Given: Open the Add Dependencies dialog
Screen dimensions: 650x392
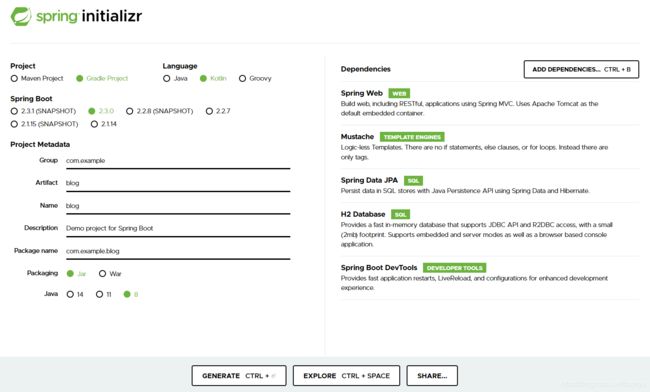Looking at the screenshot, I should click(581, 70).
